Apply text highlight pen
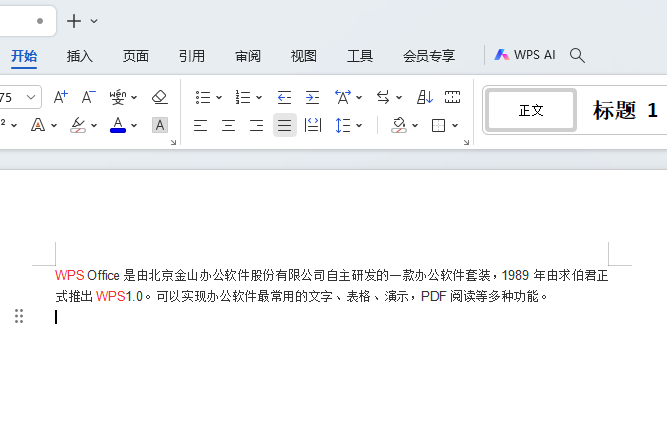 (78, 125)
